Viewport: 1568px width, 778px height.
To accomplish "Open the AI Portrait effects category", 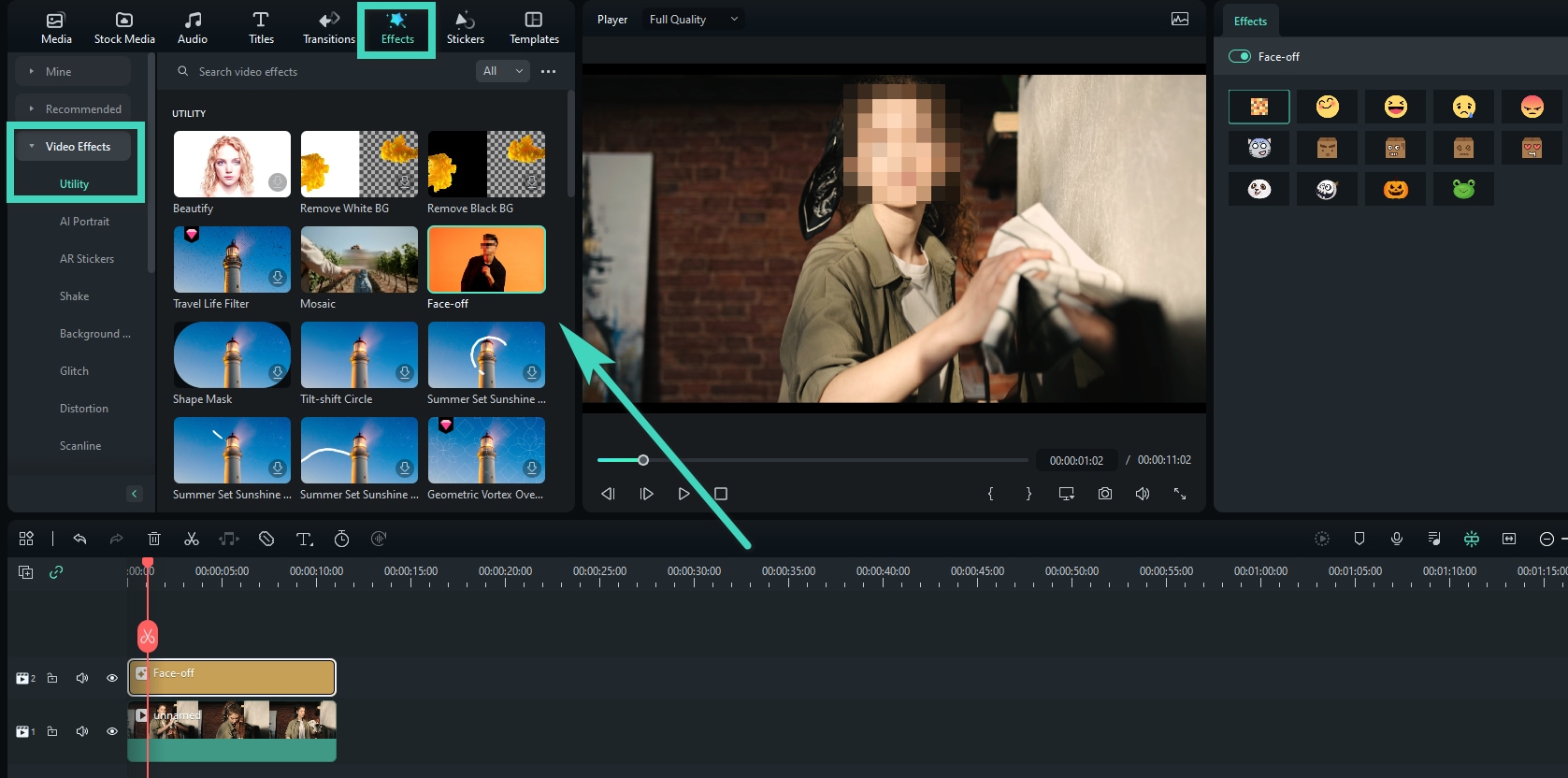I will pyautogui.click(x=84, y=222).
